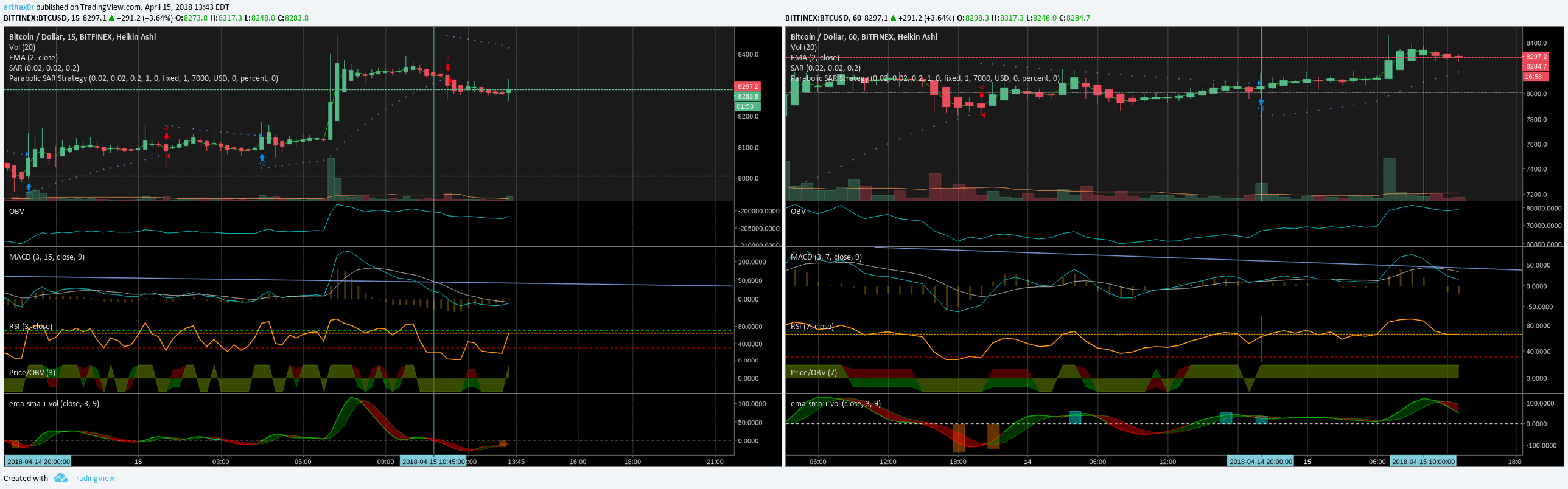Click day '14' label on right time axis

click(1027, 462)
